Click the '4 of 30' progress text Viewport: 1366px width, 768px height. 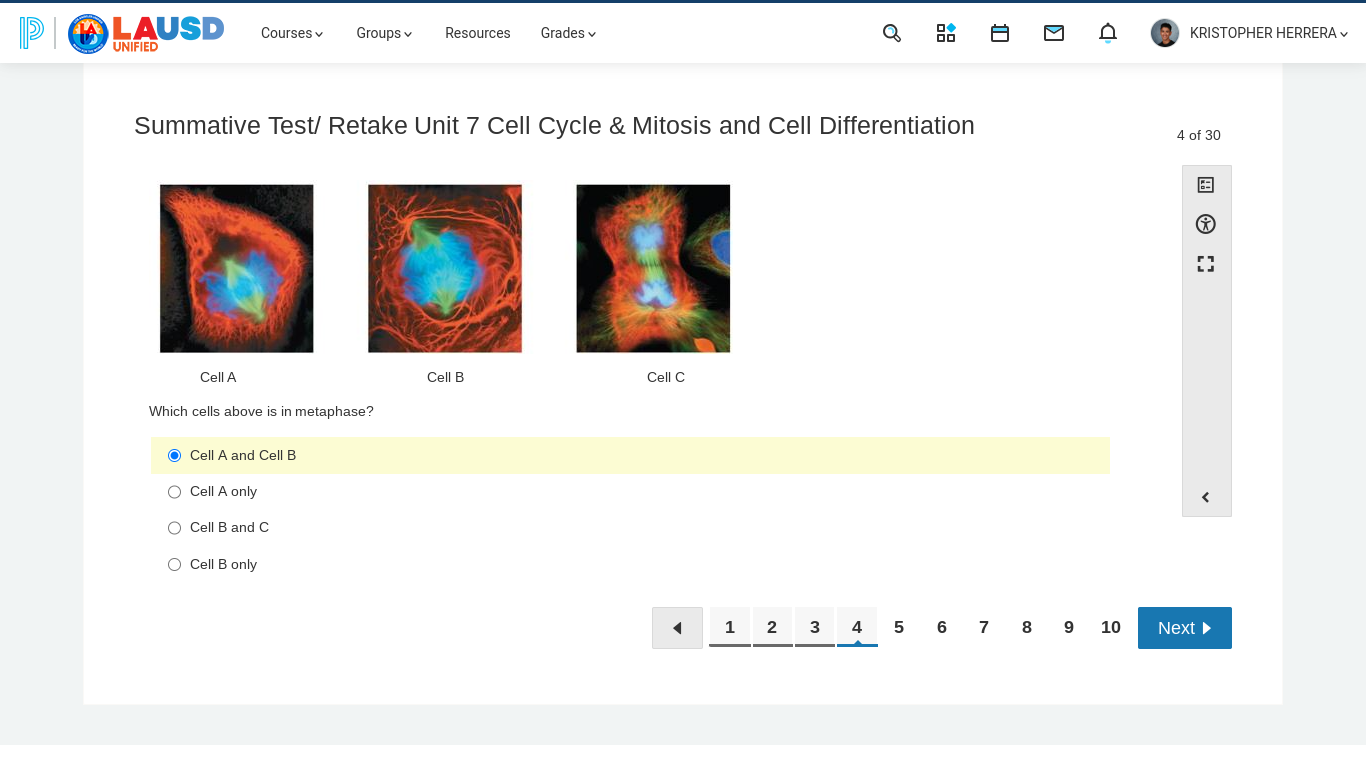1199,135
